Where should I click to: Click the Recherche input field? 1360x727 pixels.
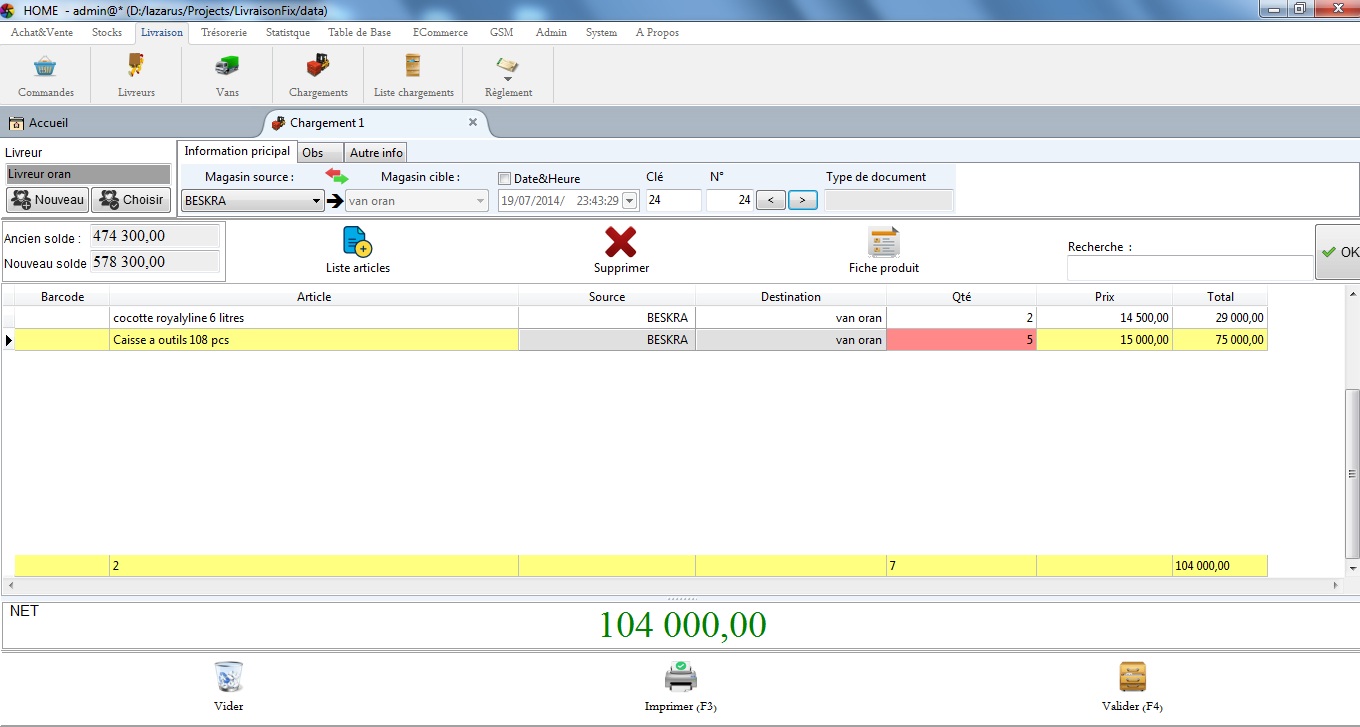(x=1189, y=268)
